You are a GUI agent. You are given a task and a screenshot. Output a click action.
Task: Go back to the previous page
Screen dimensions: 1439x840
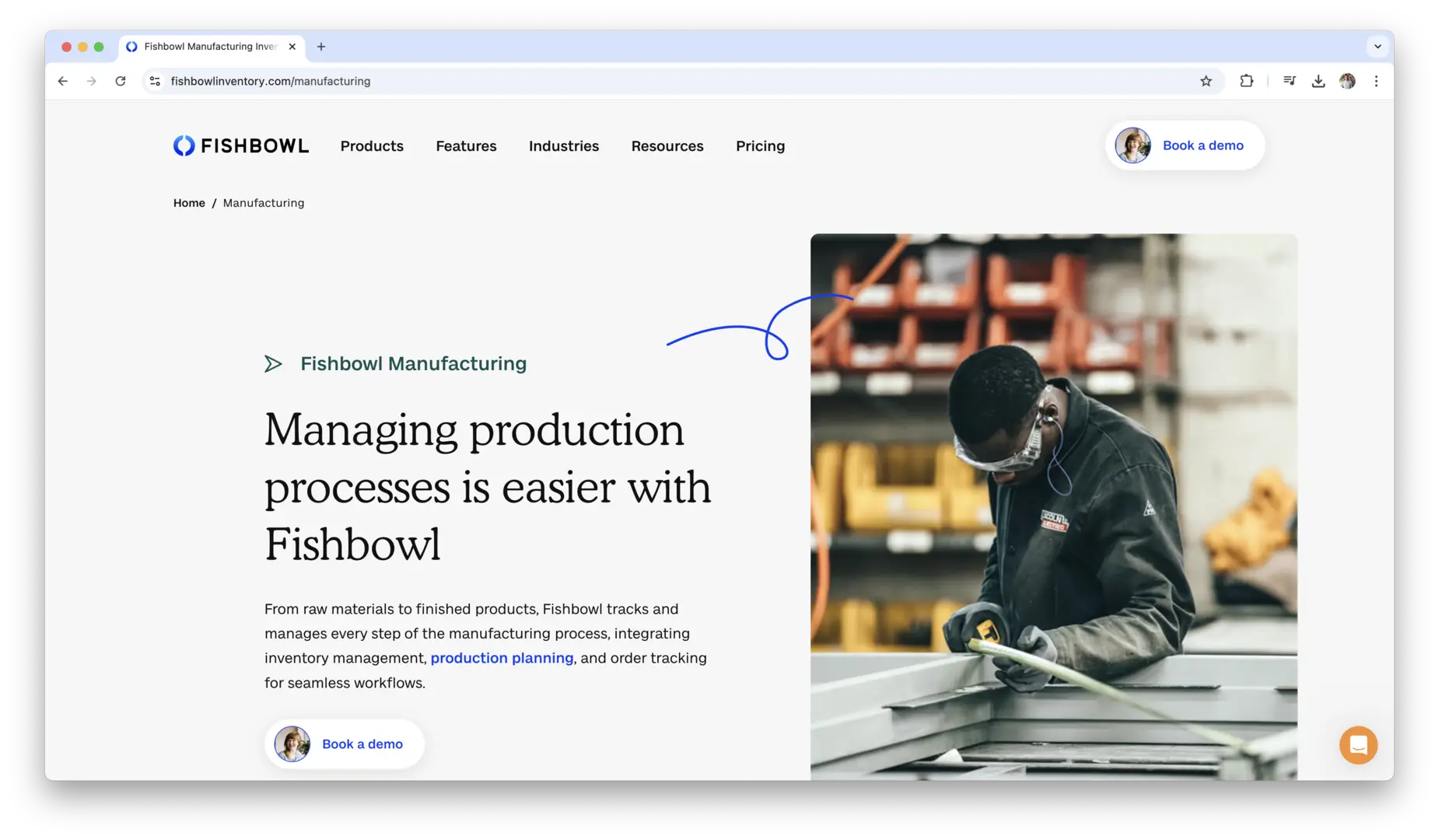pyautogui.click(x=63, y=81)
